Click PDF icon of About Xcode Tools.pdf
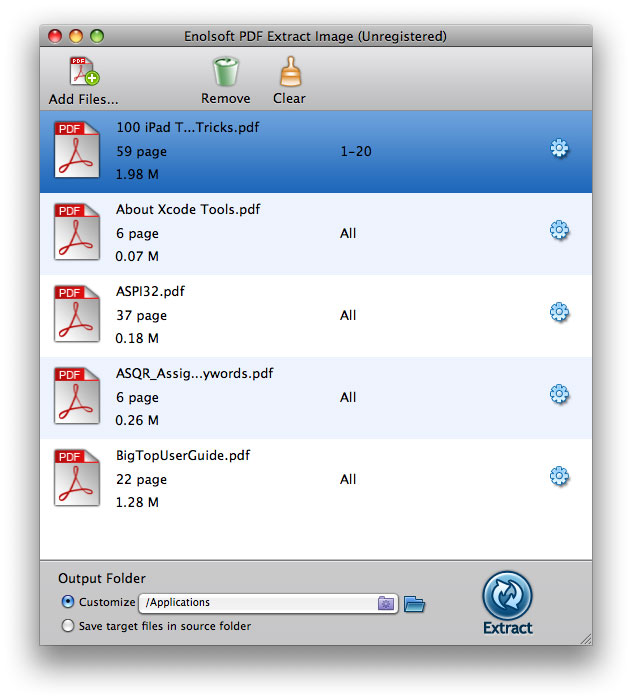Screen dimensions: 632x700 coord(77,232)
